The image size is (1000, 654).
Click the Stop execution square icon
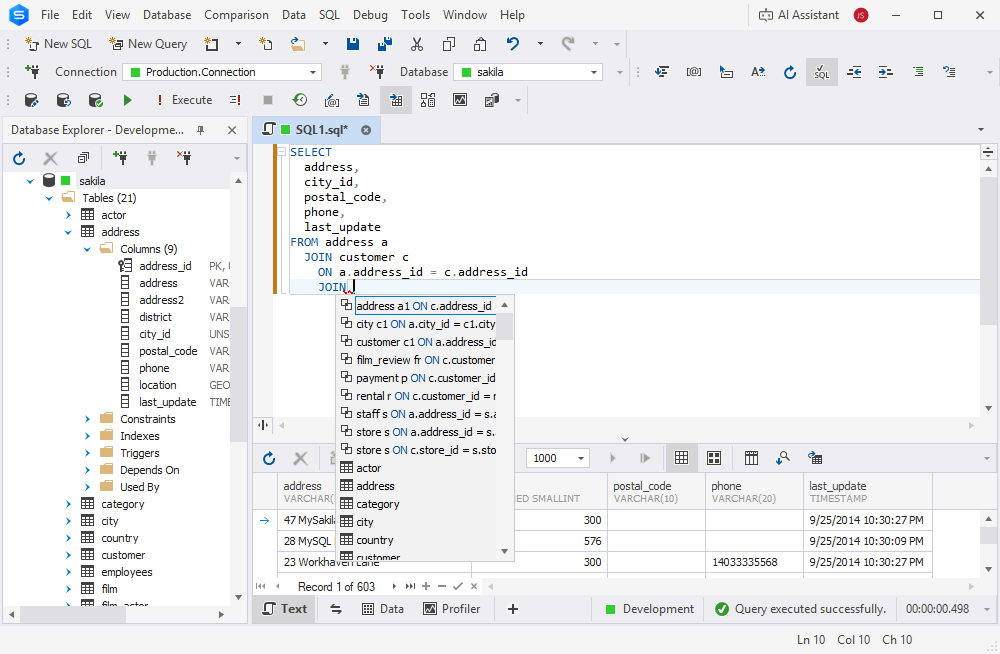coord(268,100)
